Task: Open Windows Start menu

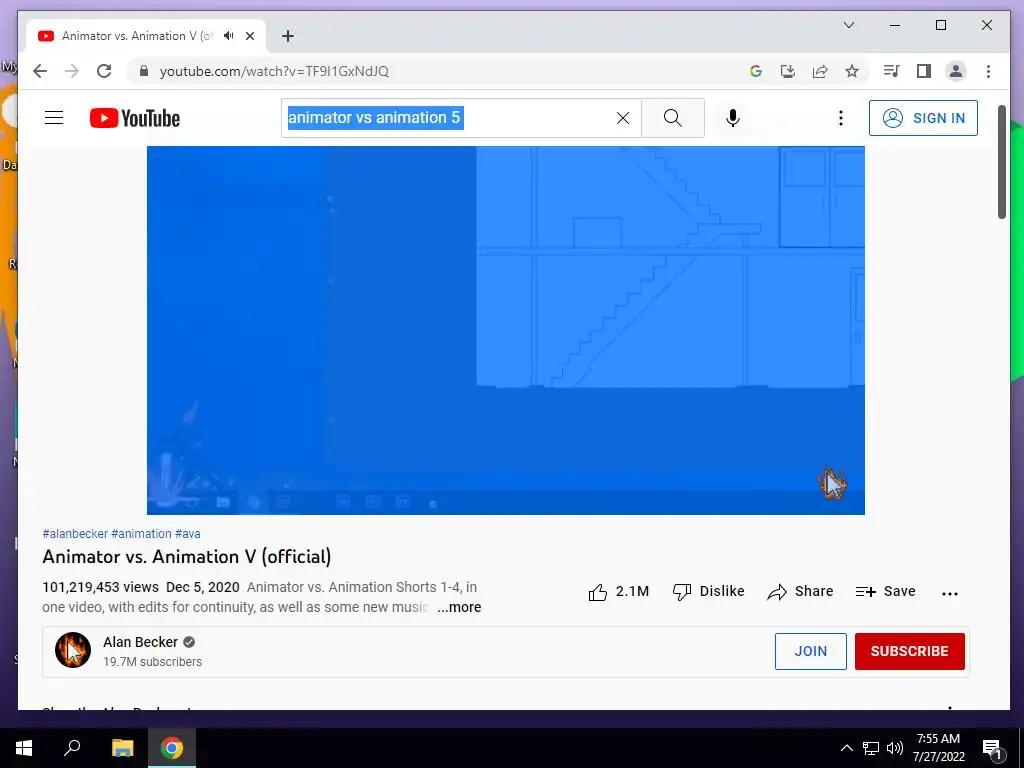Action: pos(24,748)
